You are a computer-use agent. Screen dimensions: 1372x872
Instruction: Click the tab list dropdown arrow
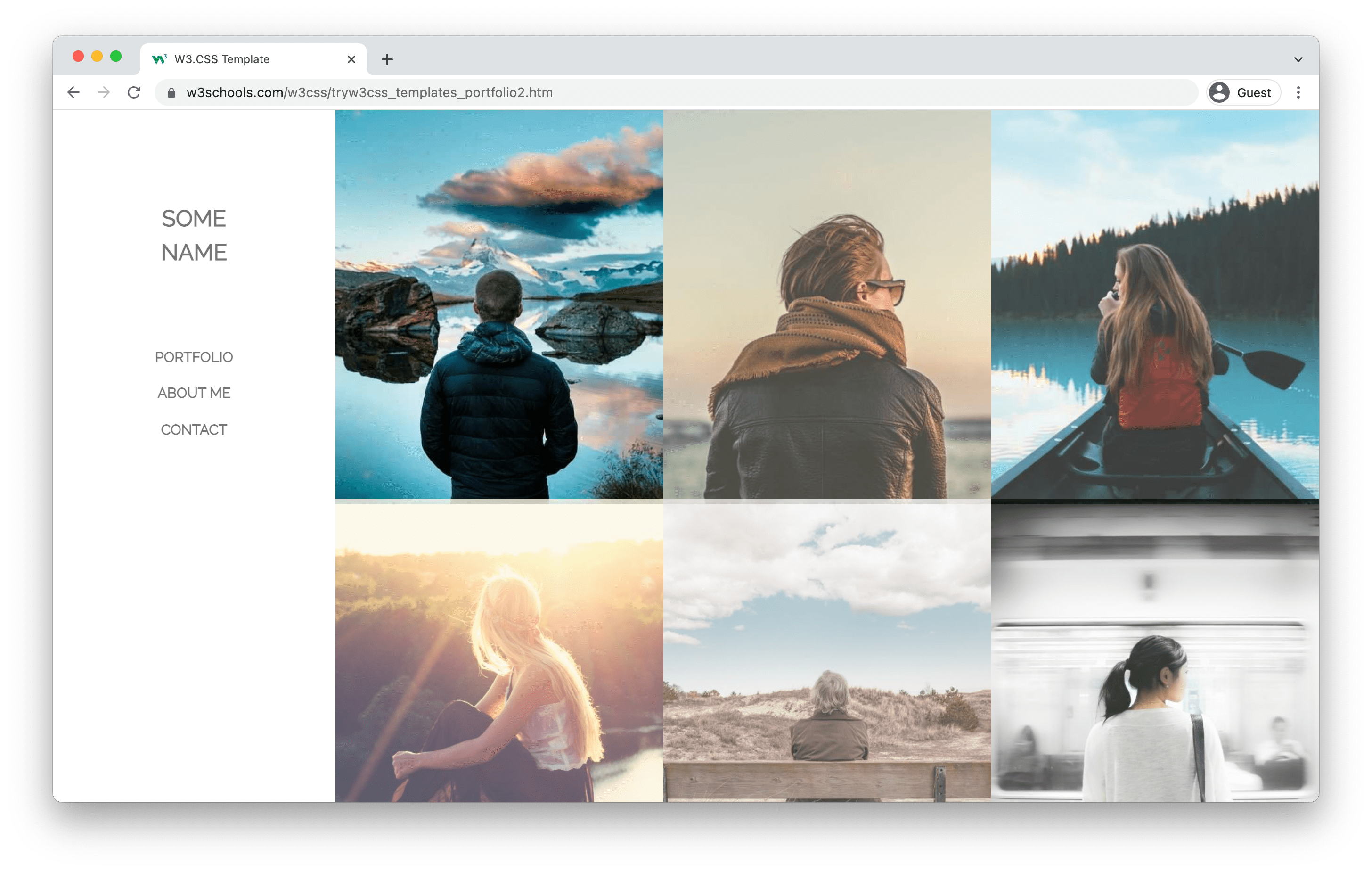pos(1298,58)
